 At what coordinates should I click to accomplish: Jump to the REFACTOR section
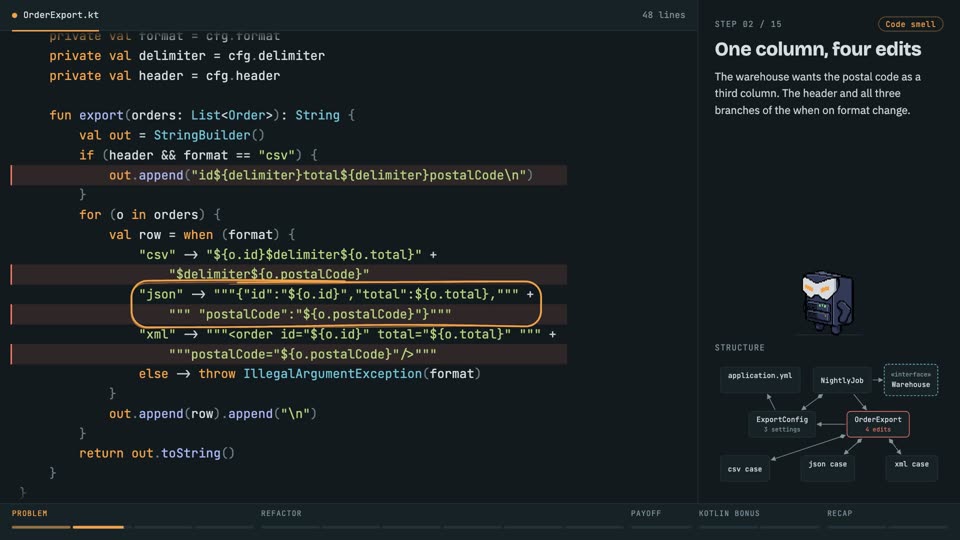pos(281,513)
